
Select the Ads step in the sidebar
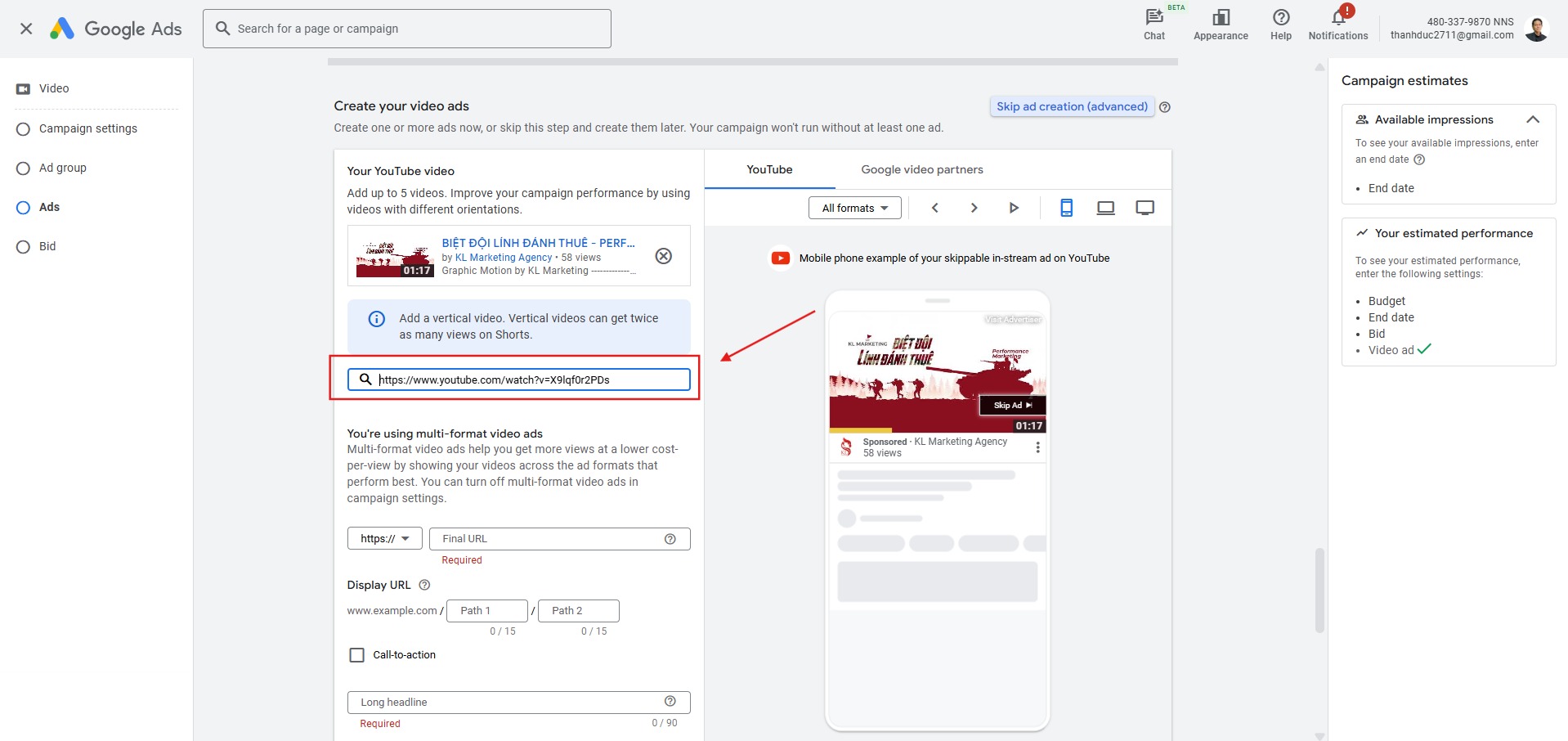tap(48, 207)
